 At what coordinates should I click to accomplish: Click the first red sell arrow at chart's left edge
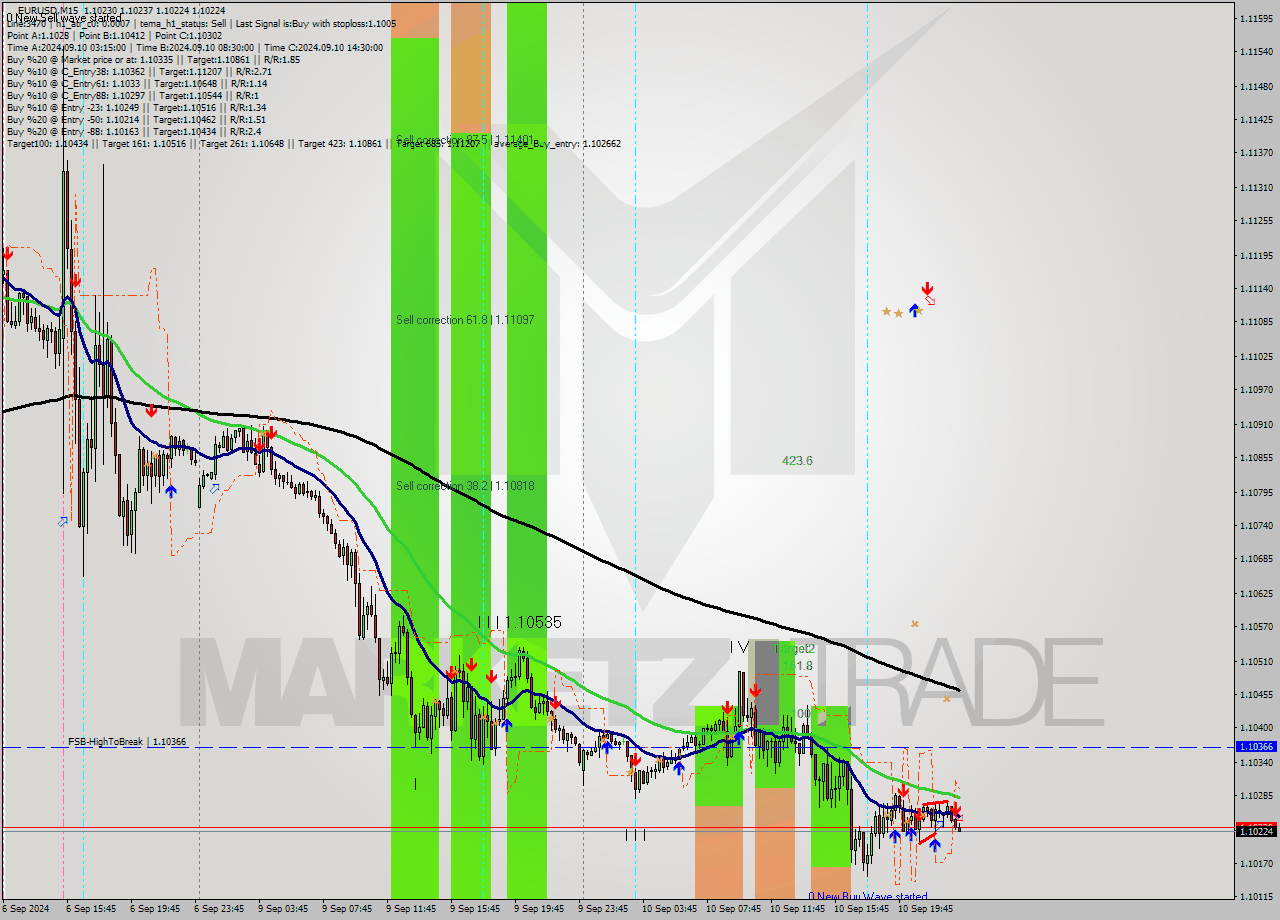coord(8,254)
